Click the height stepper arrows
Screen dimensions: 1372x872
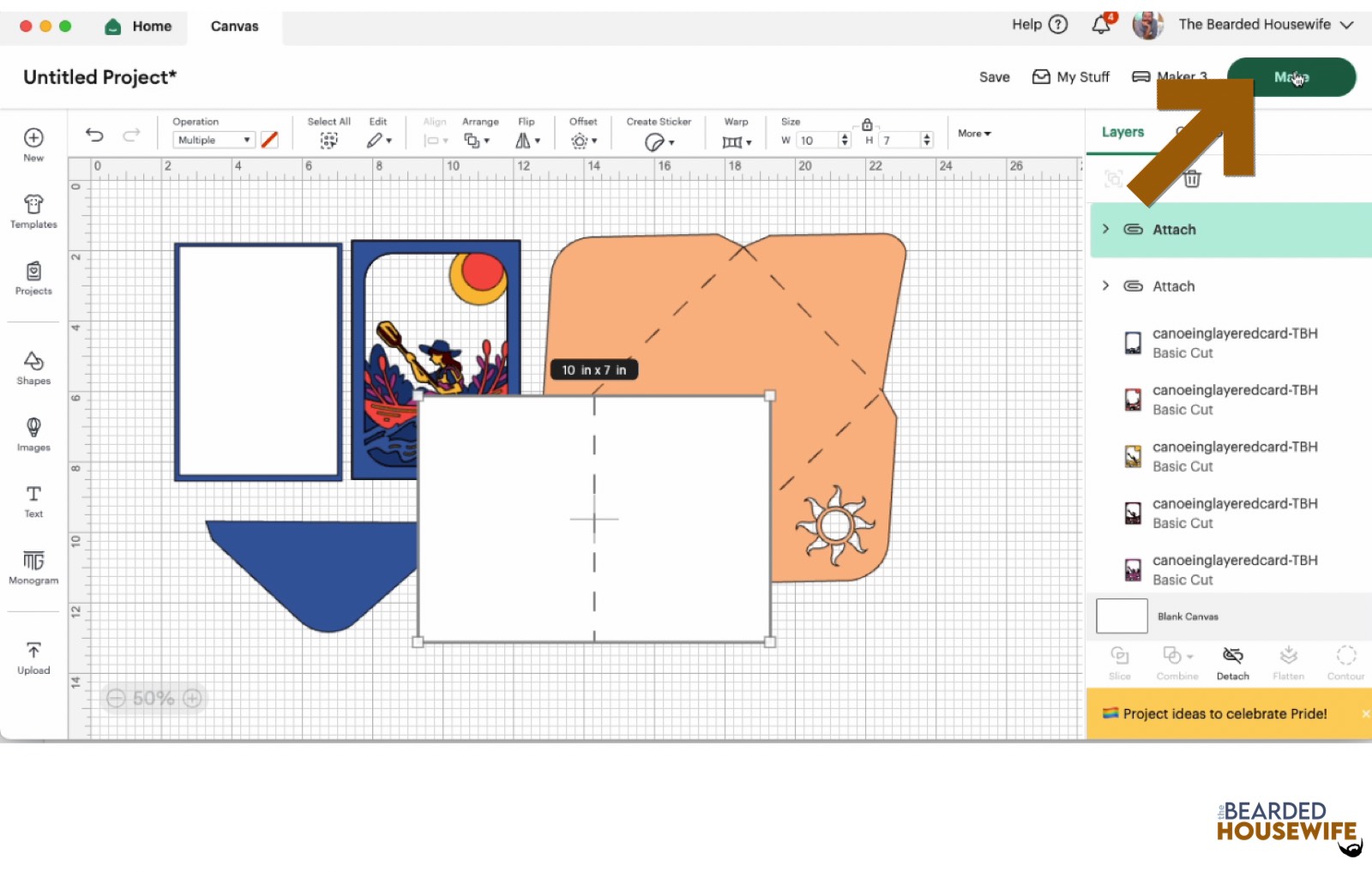click(x=927, y=140)
